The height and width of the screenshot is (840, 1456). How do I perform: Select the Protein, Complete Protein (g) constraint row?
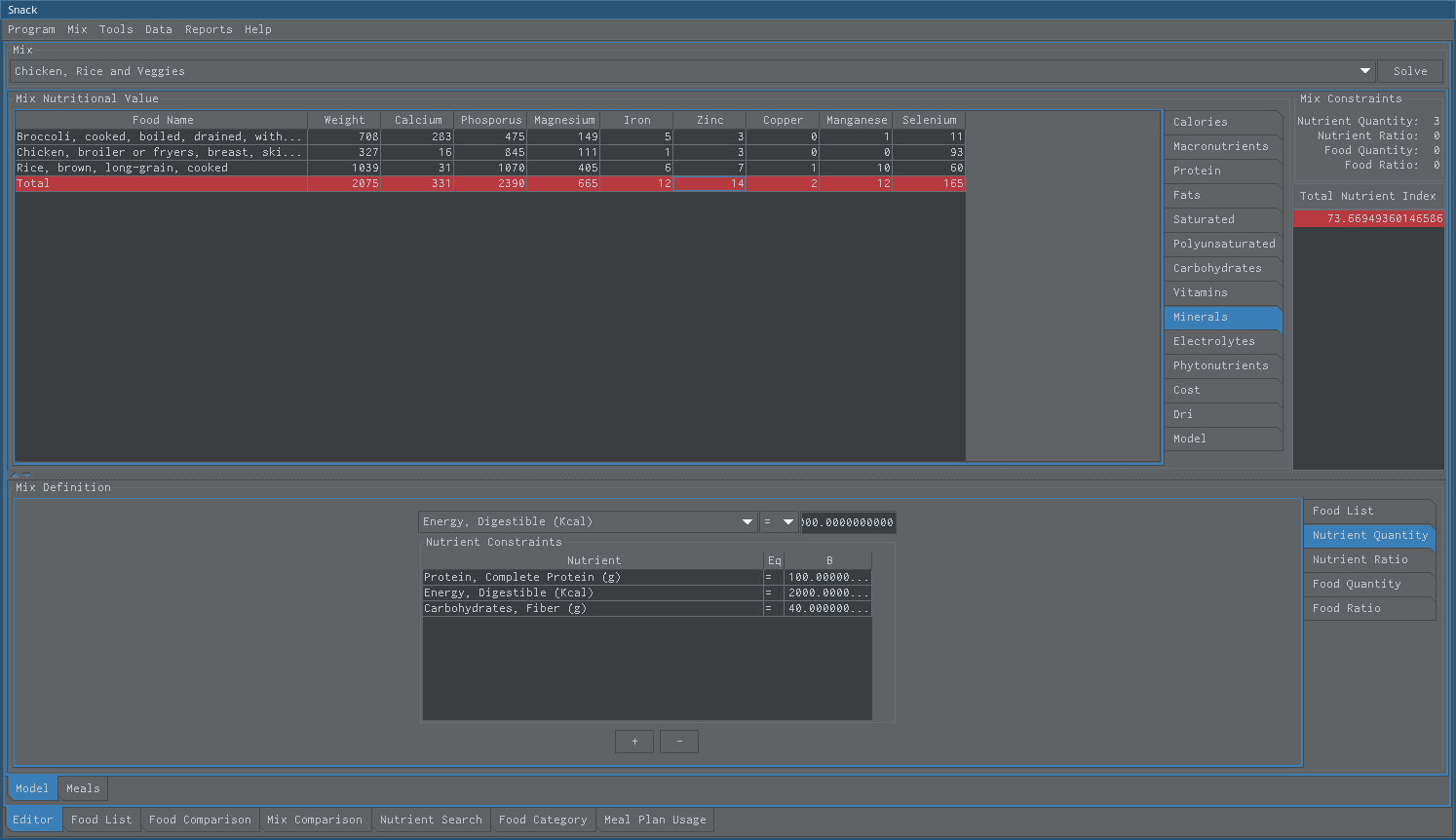(647, 577)
